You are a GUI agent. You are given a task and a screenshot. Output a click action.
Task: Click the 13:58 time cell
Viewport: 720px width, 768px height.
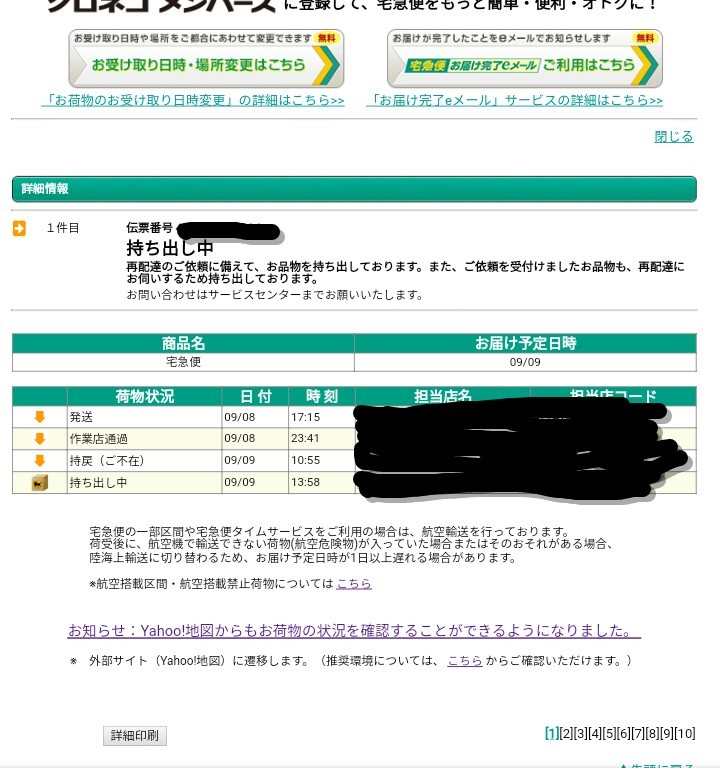[322, 482]
